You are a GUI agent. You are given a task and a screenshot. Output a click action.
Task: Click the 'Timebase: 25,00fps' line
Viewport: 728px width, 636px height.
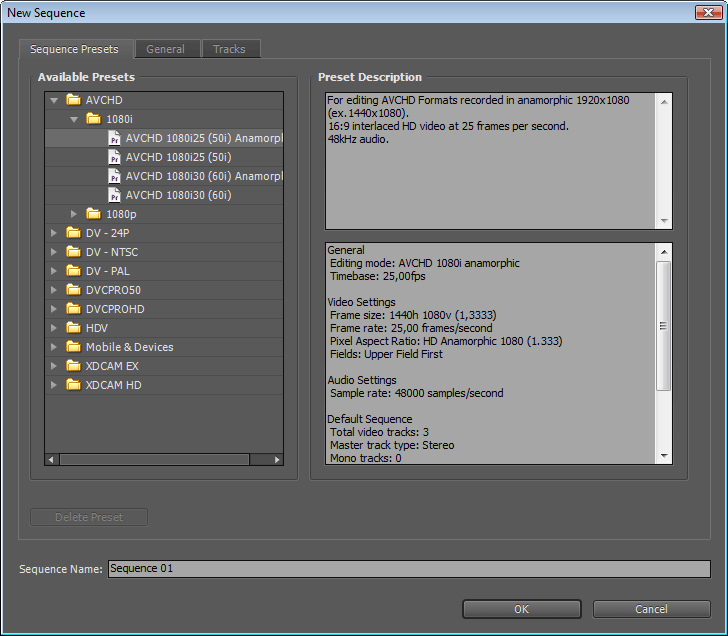click(377, 276)
